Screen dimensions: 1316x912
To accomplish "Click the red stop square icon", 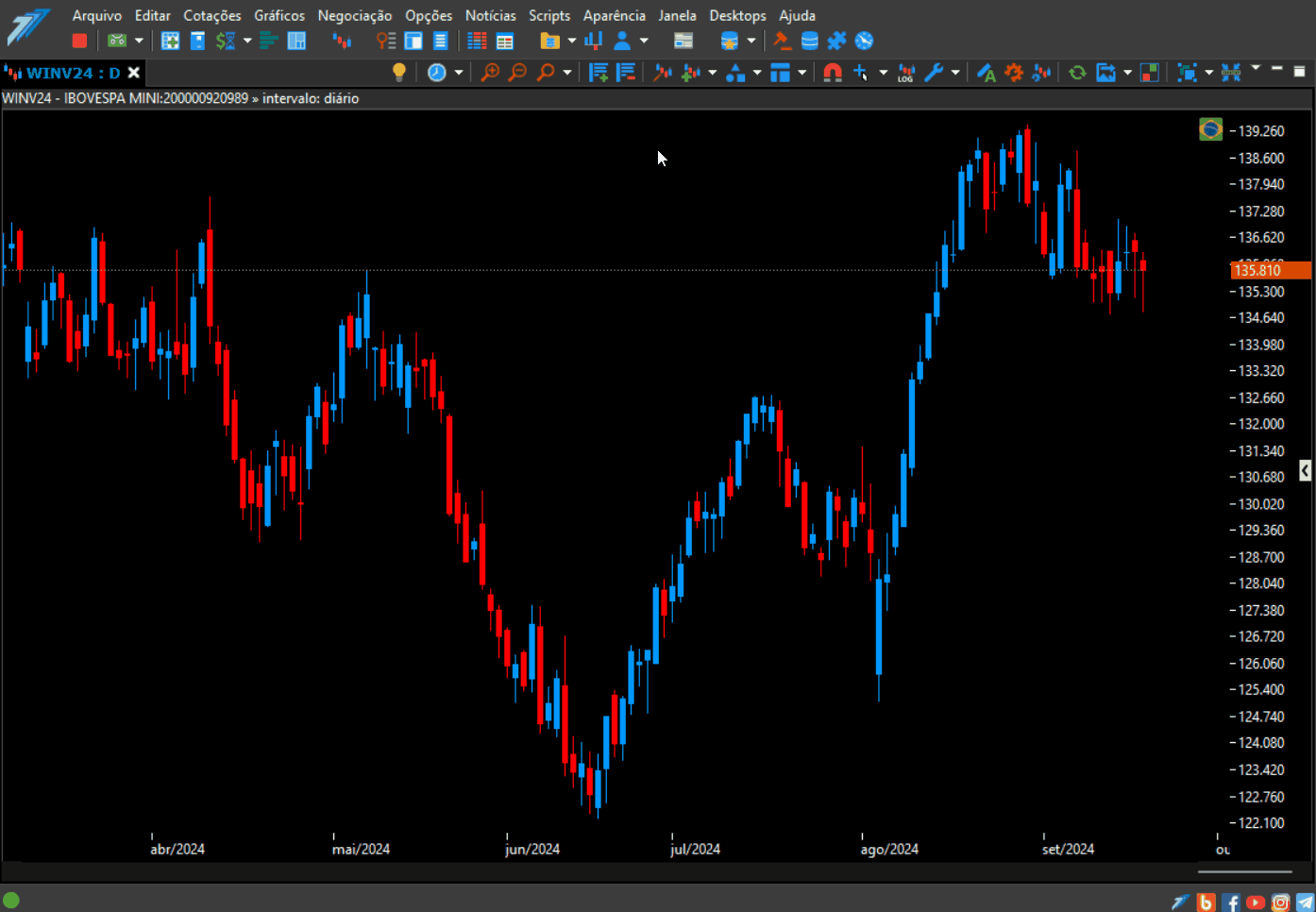I will click(x=79, y=41).
